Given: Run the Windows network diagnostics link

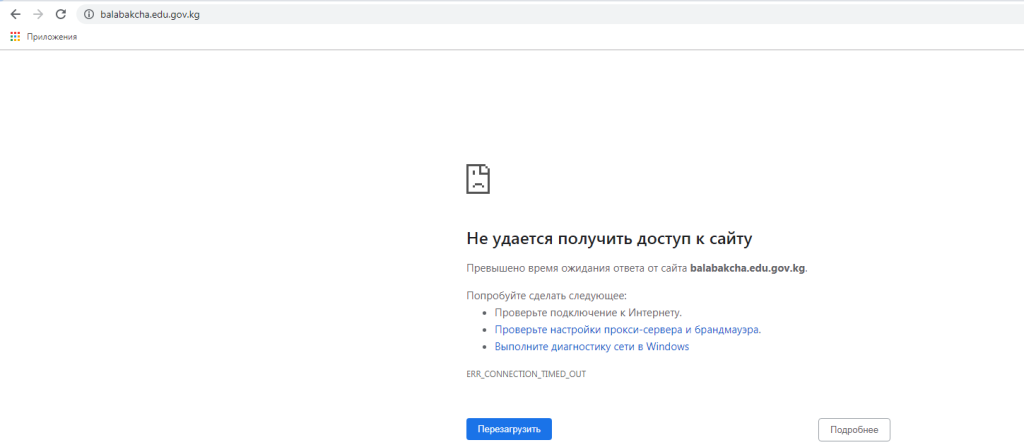Looking at the screenshot, I should [591, 347].
